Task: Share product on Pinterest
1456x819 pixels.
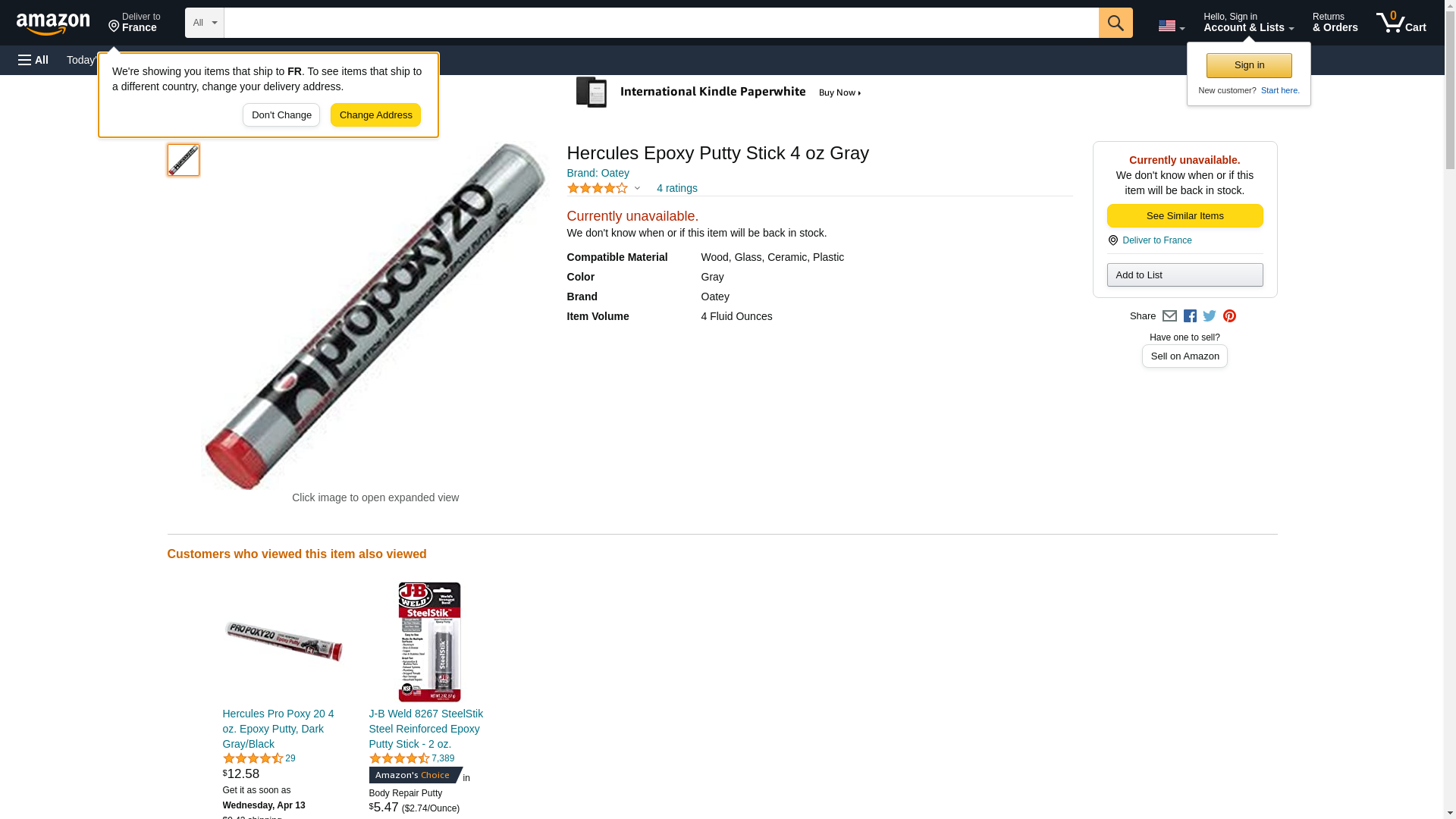Action: click(x=1229, y=316)
